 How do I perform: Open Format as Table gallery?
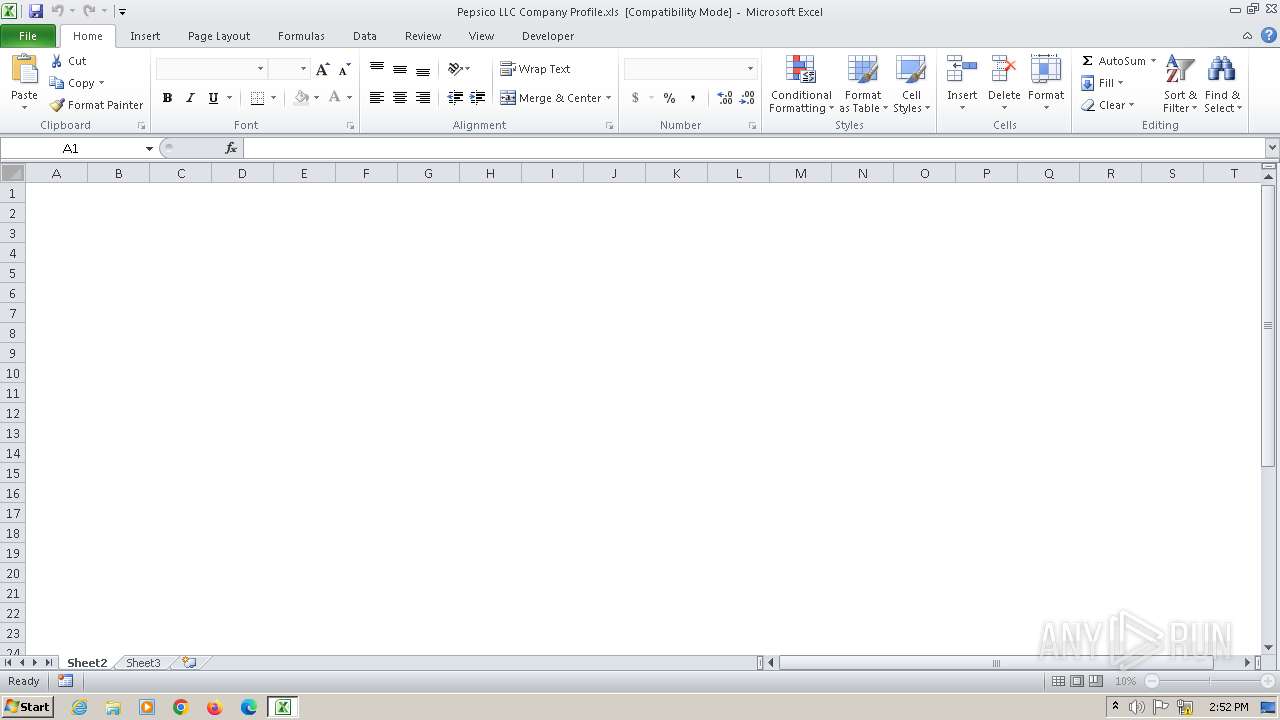point(863,84)
